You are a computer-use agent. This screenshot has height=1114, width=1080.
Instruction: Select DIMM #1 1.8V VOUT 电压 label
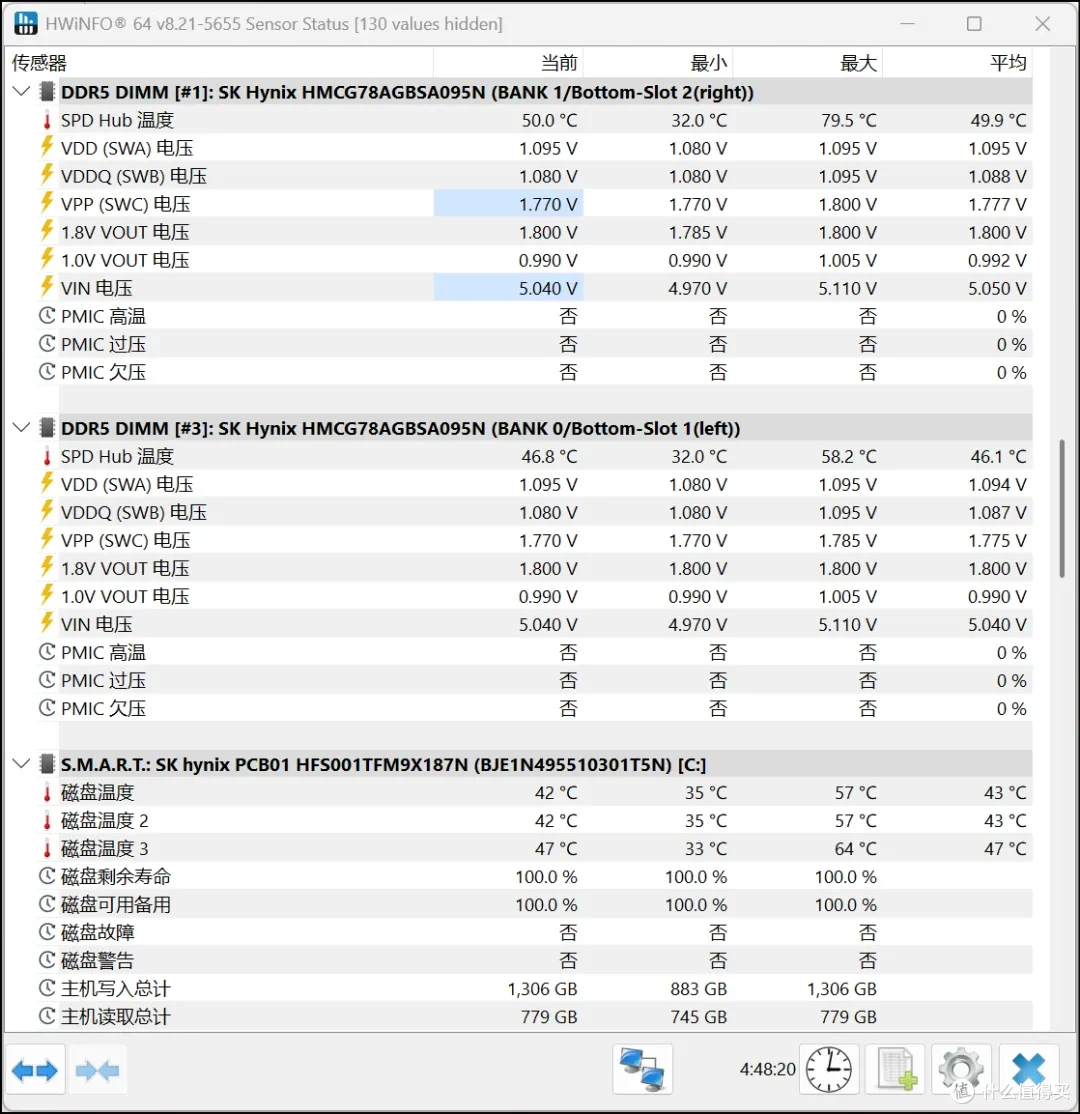tap(125, 232)
